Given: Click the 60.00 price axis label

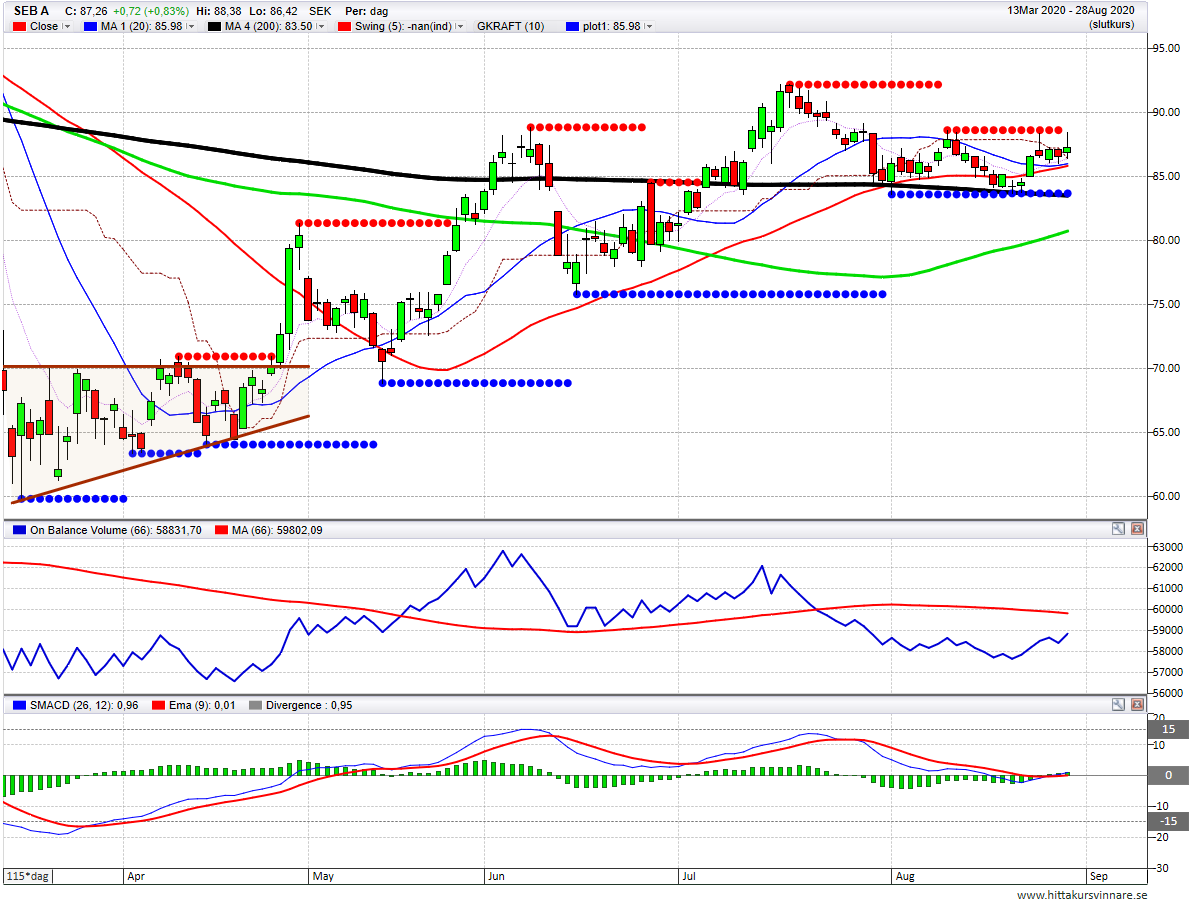Looking at the screenshot, I should point(1166,496).
